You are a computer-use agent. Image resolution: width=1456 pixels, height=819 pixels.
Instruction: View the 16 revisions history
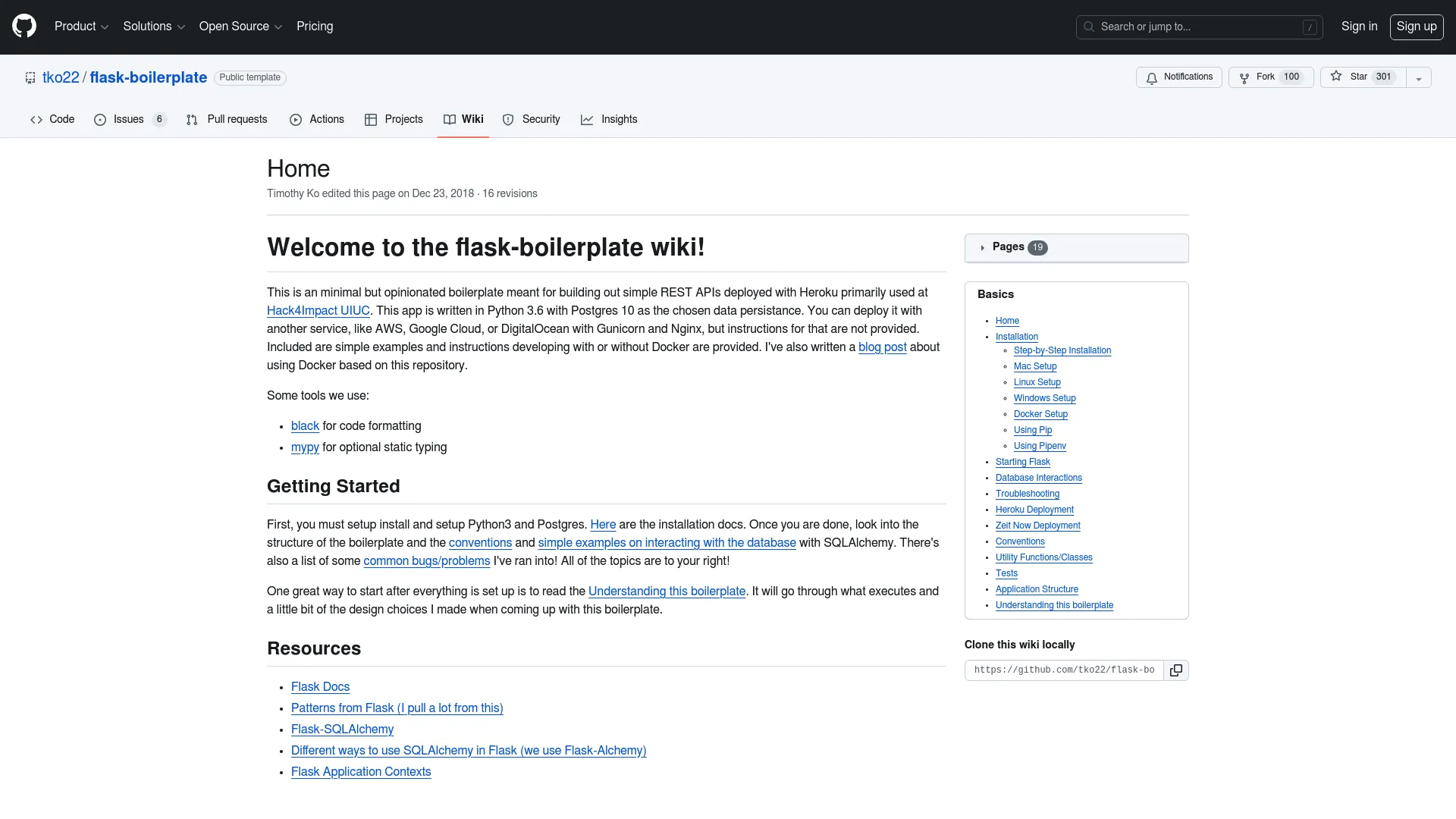click(x=510, y=194)
